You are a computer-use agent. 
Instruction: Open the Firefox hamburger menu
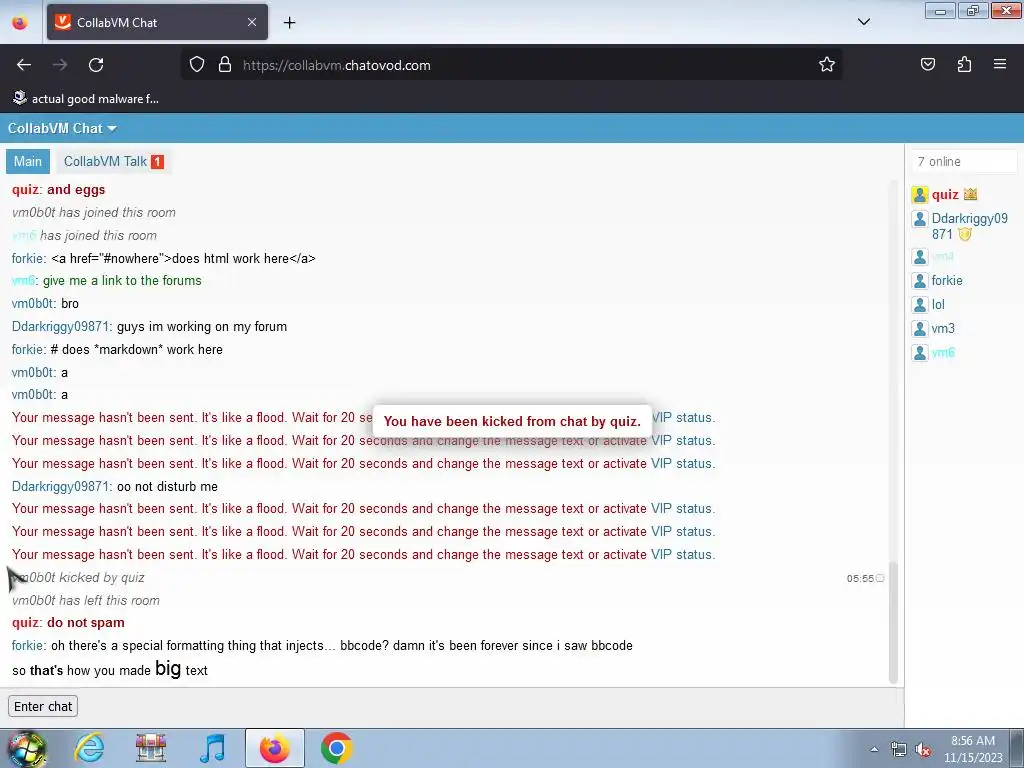[x=1000, y=65]
